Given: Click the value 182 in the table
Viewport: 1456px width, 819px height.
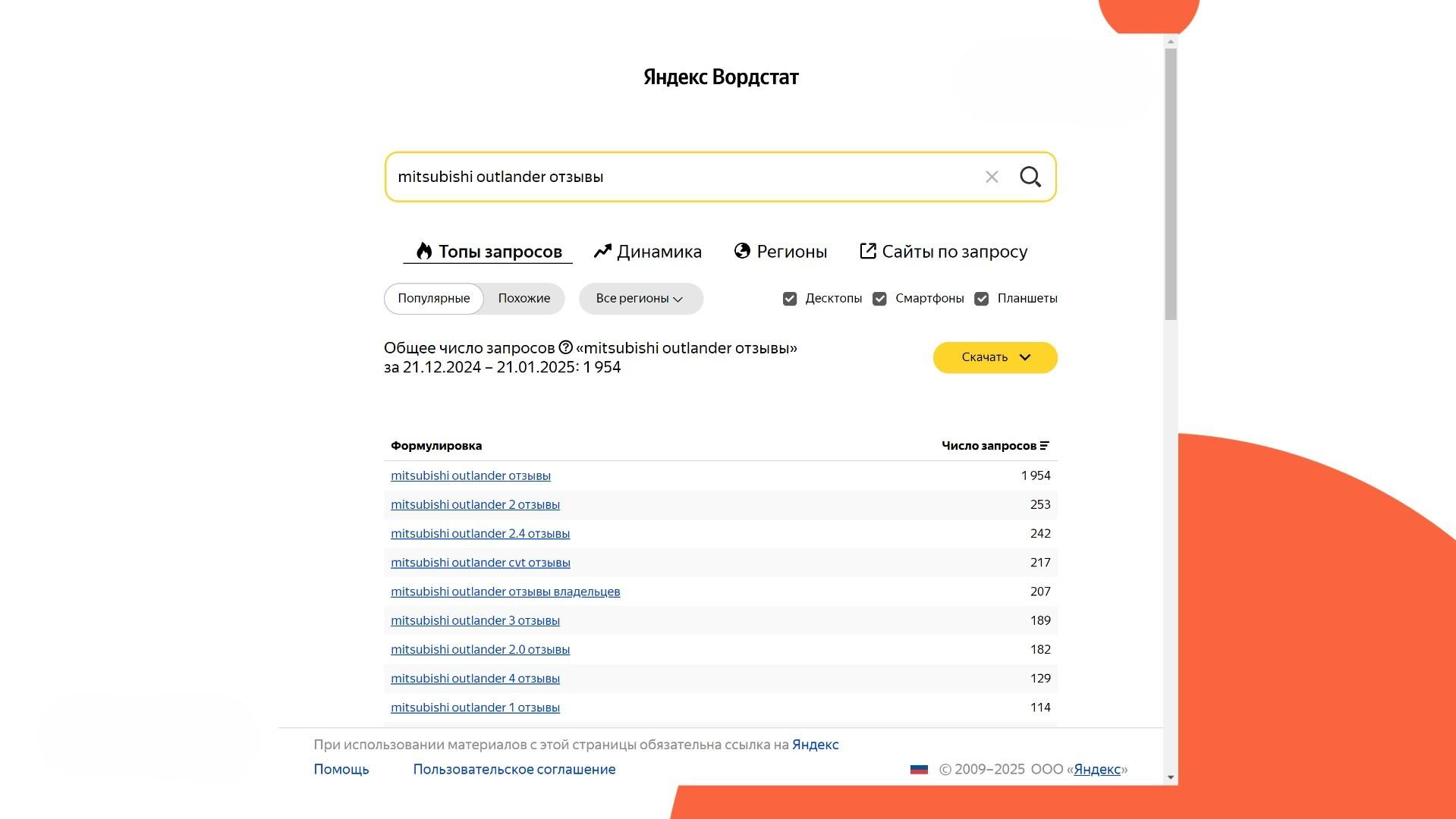Looking at the screenshot, I should (x=1040, y=650).
